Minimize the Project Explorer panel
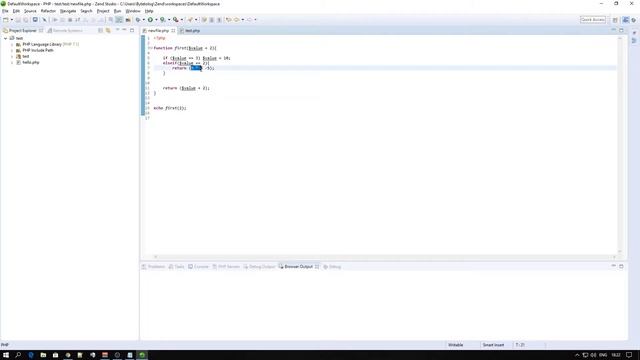Screen dimensions: 640x360 tap(124, 30)
